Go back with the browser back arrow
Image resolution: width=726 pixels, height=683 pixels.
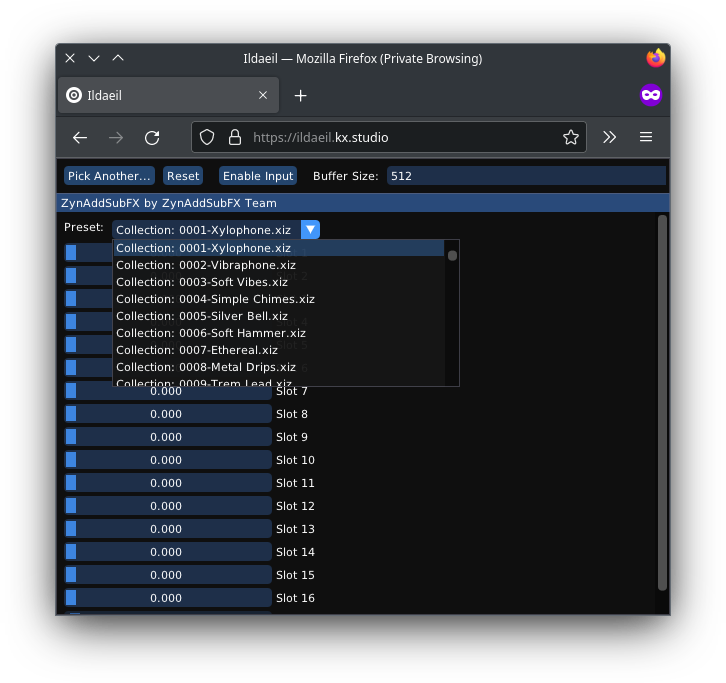click(80, 138)
